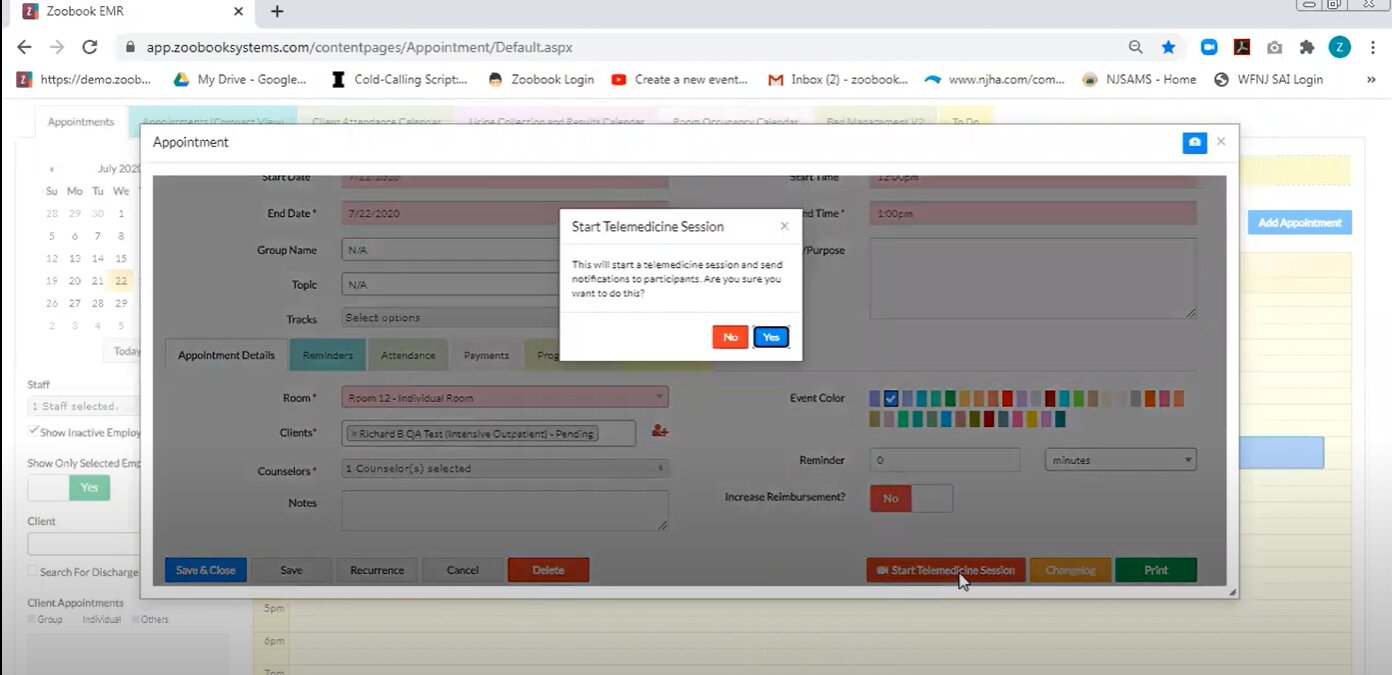
Task: Check the Search For Discharged checkbox
Action: (34, 572)
